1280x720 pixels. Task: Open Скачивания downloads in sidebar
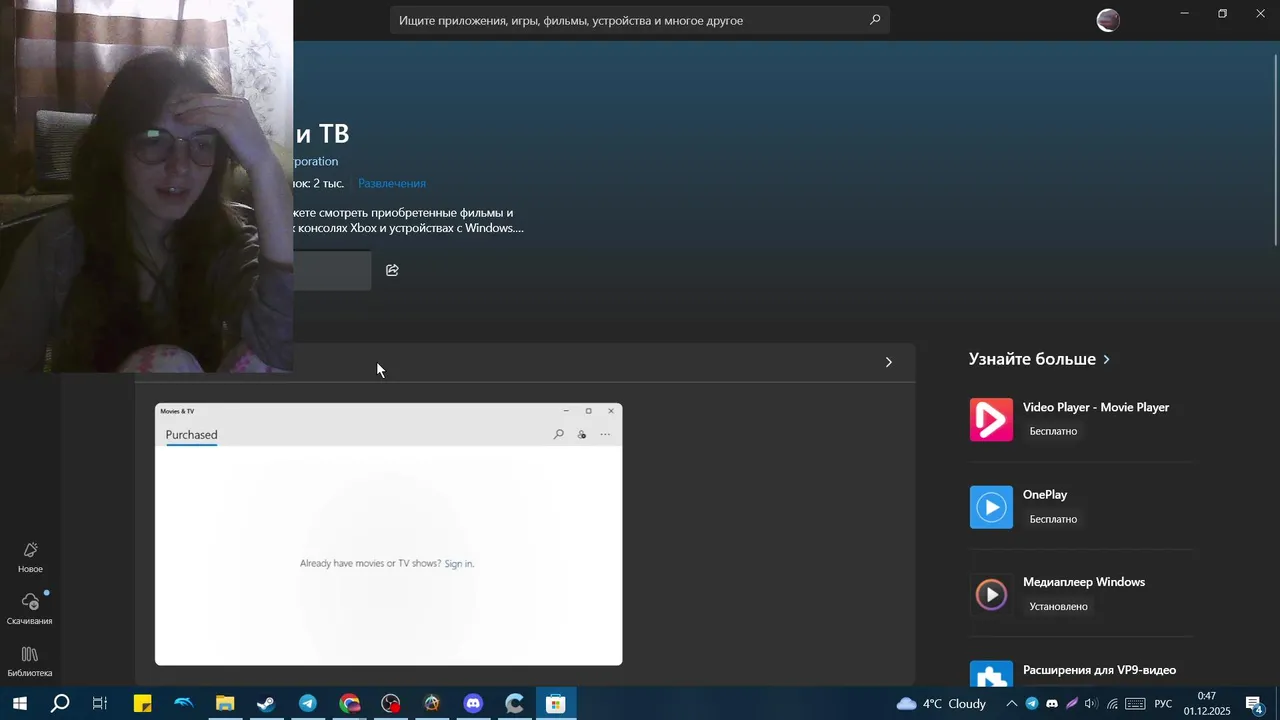[x=30, y=609]
